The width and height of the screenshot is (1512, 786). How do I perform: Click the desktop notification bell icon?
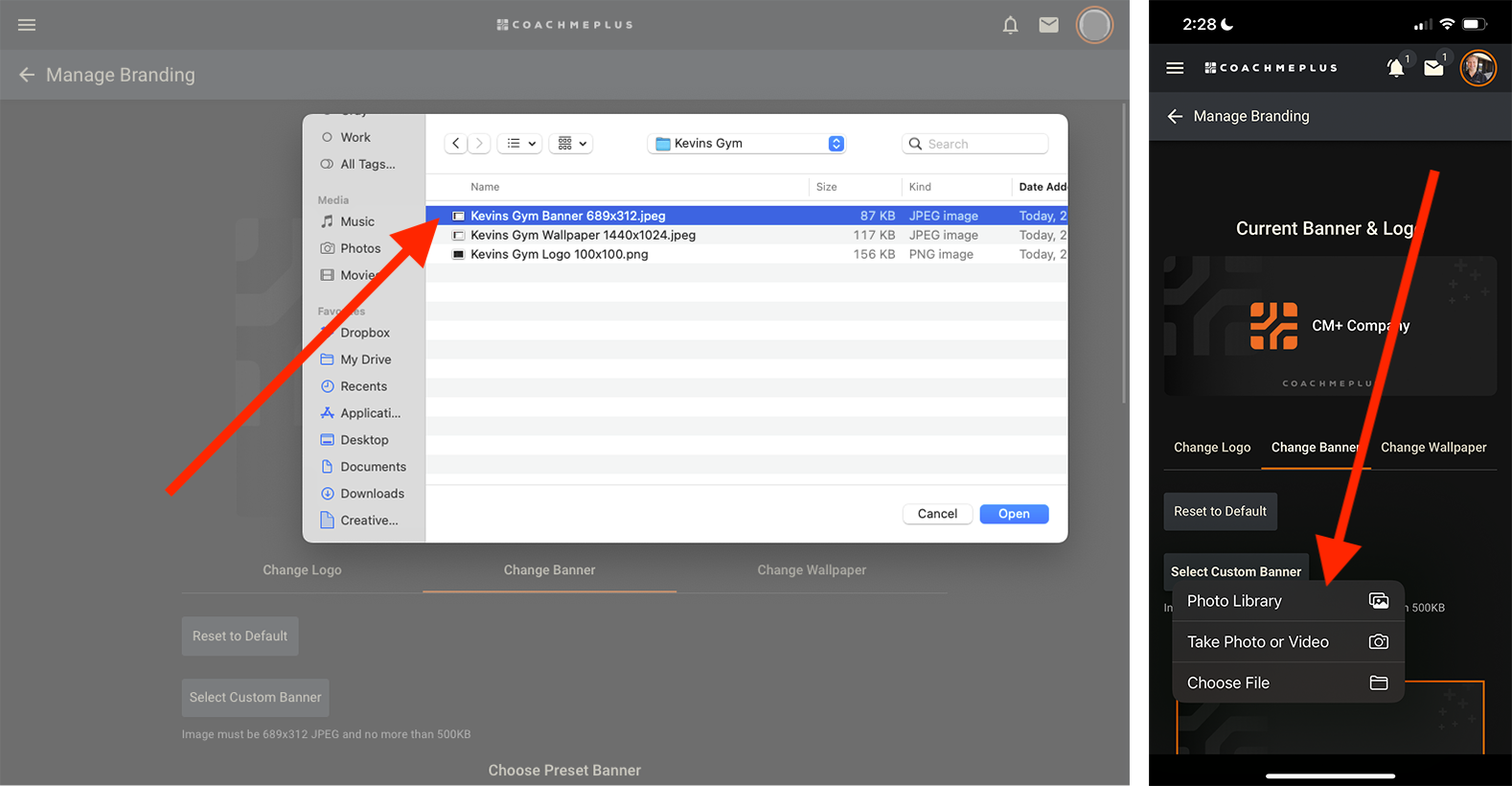tap(1010, 25)
